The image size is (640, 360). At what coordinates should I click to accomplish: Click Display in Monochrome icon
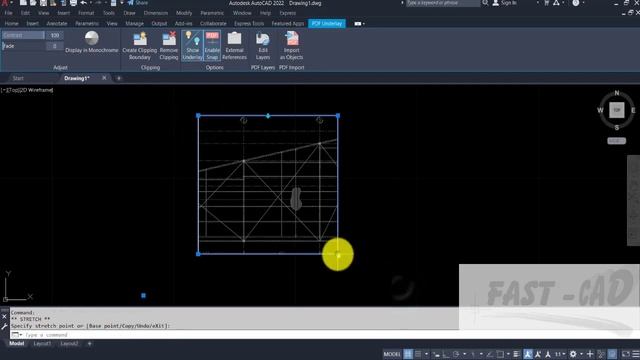pos(91,38)
